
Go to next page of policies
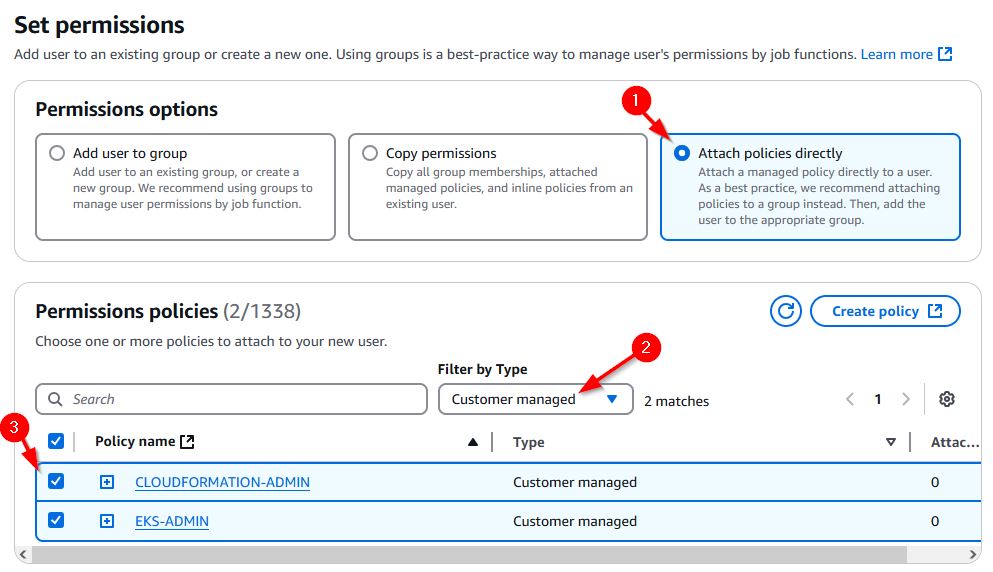pos(906,399)
